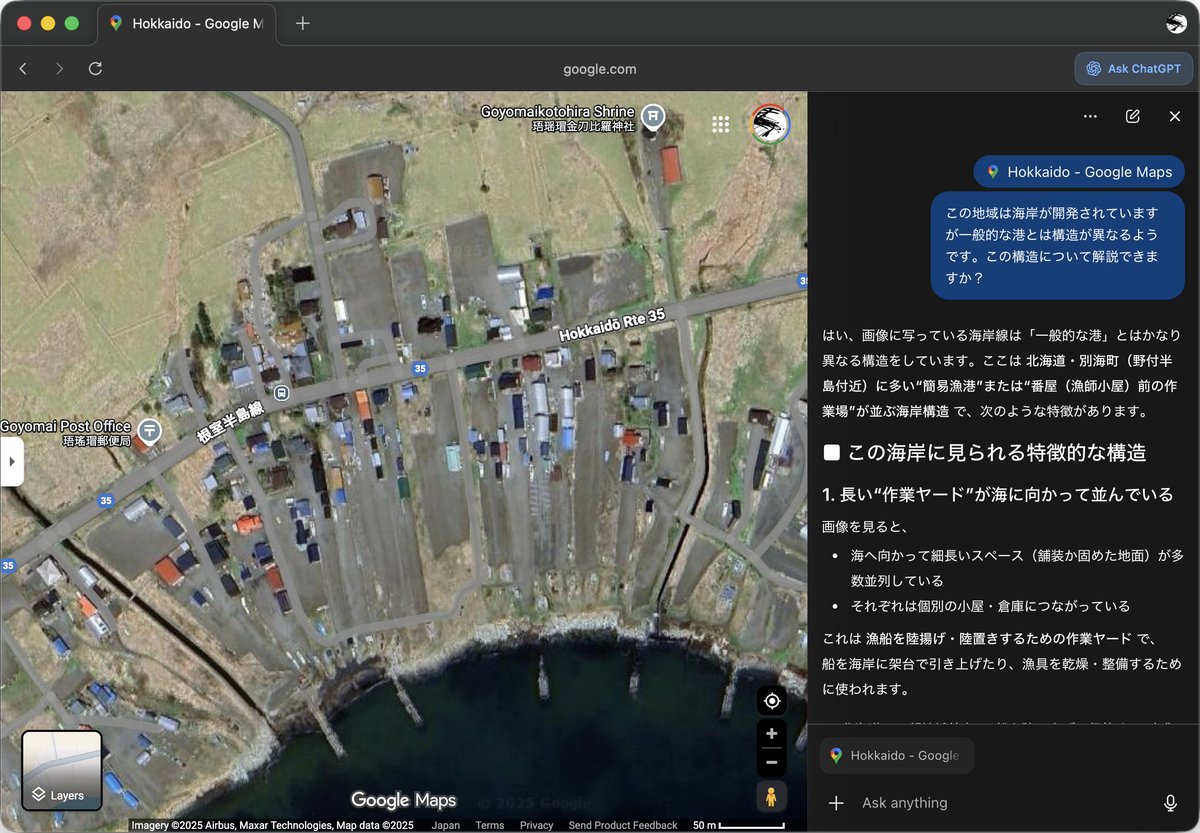The height and width of the screenshot is (833, 1200).
Task: Click the google.com address bar
Action: pos(600,69)
